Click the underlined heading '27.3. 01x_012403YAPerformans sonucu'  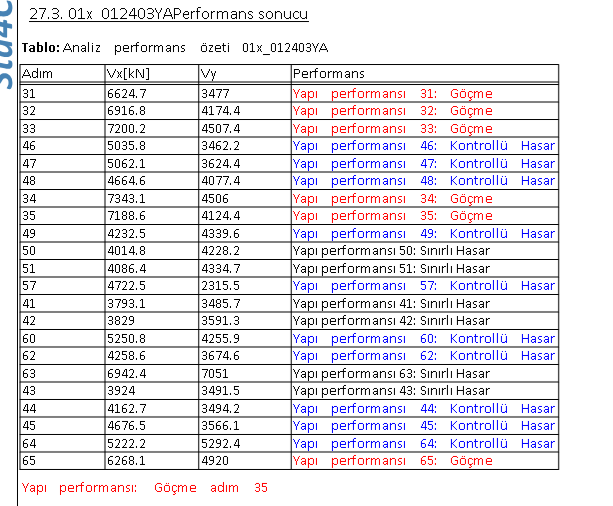tap(167, 14)
